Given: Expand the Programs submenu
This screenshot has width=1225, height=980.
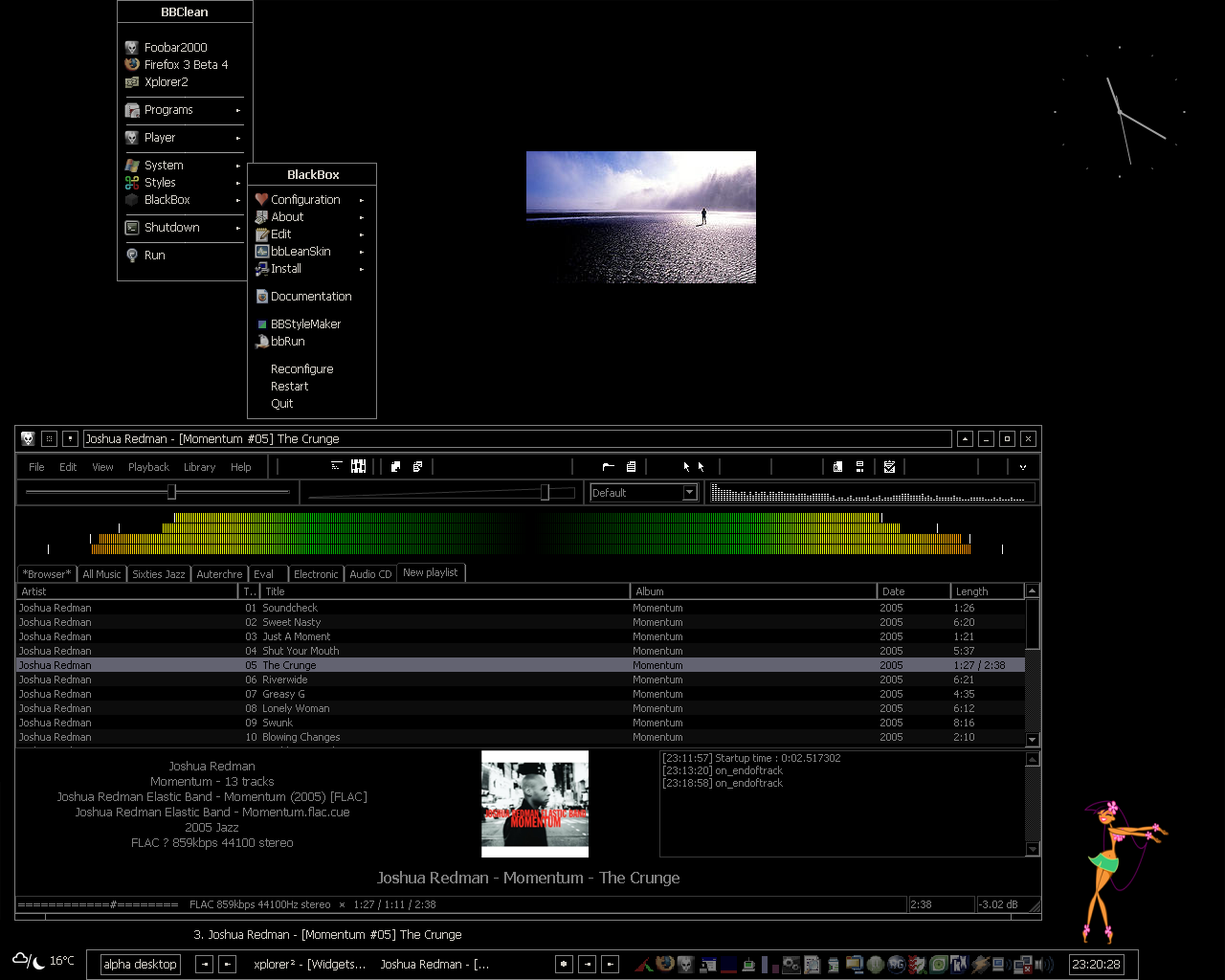Looking at the screenshot, I should [x=184, y=110].
